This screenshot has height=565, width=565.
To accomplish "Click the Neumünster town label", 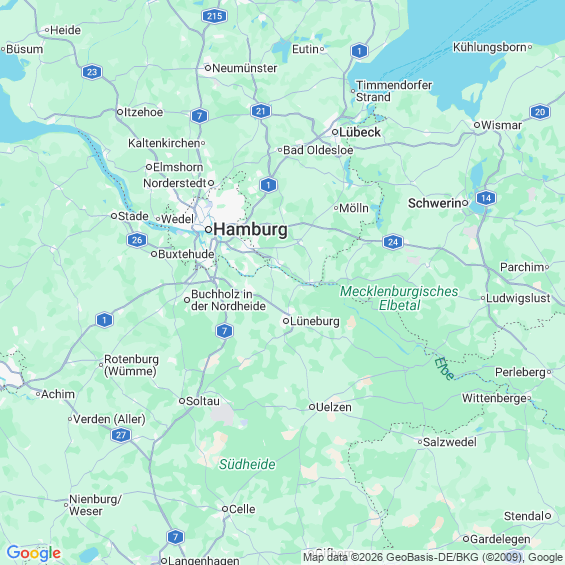I will pyautogui.click(x=245, y=68).
